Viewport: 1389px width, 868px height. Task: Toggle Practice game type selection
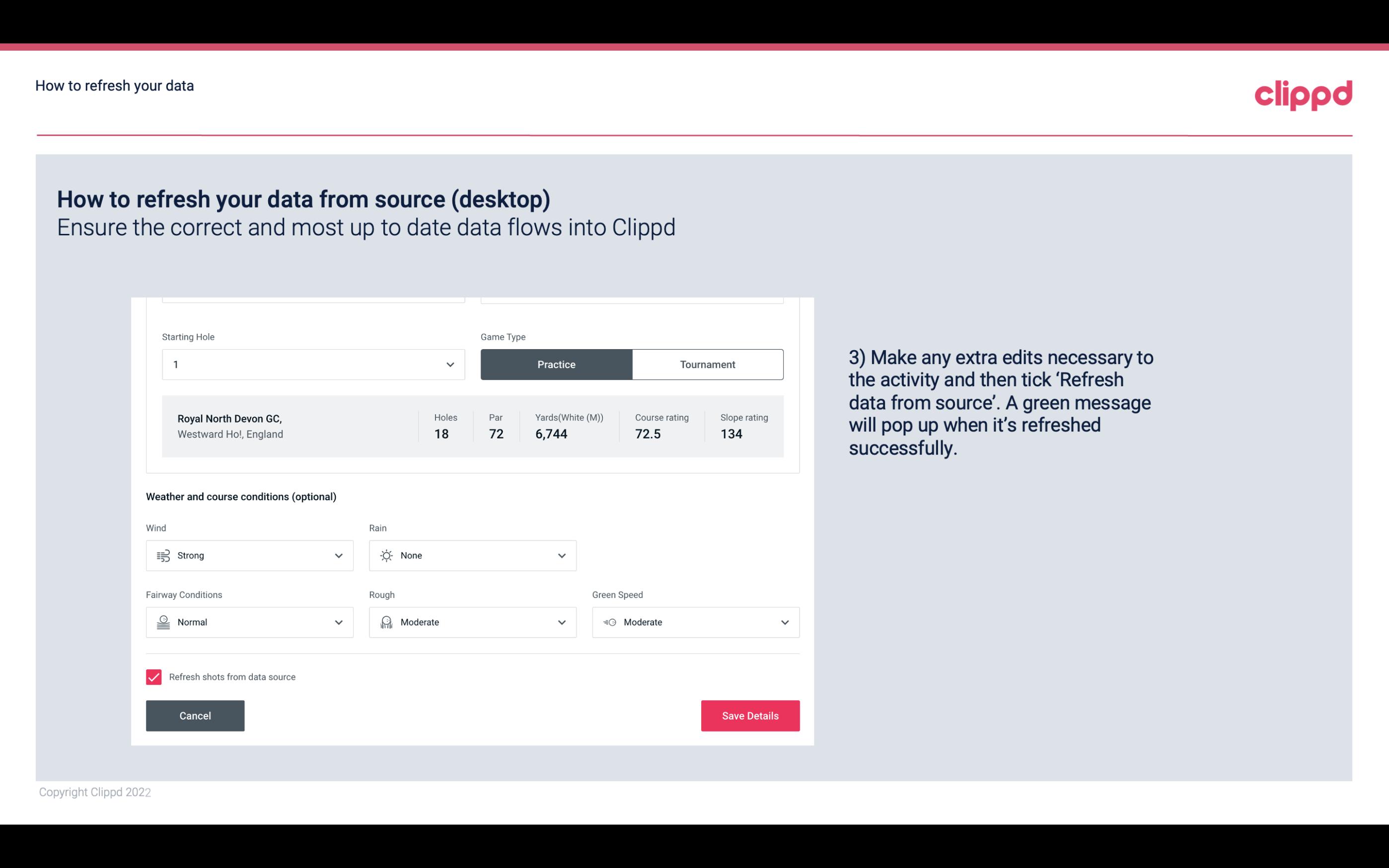(x=556, y=364)
